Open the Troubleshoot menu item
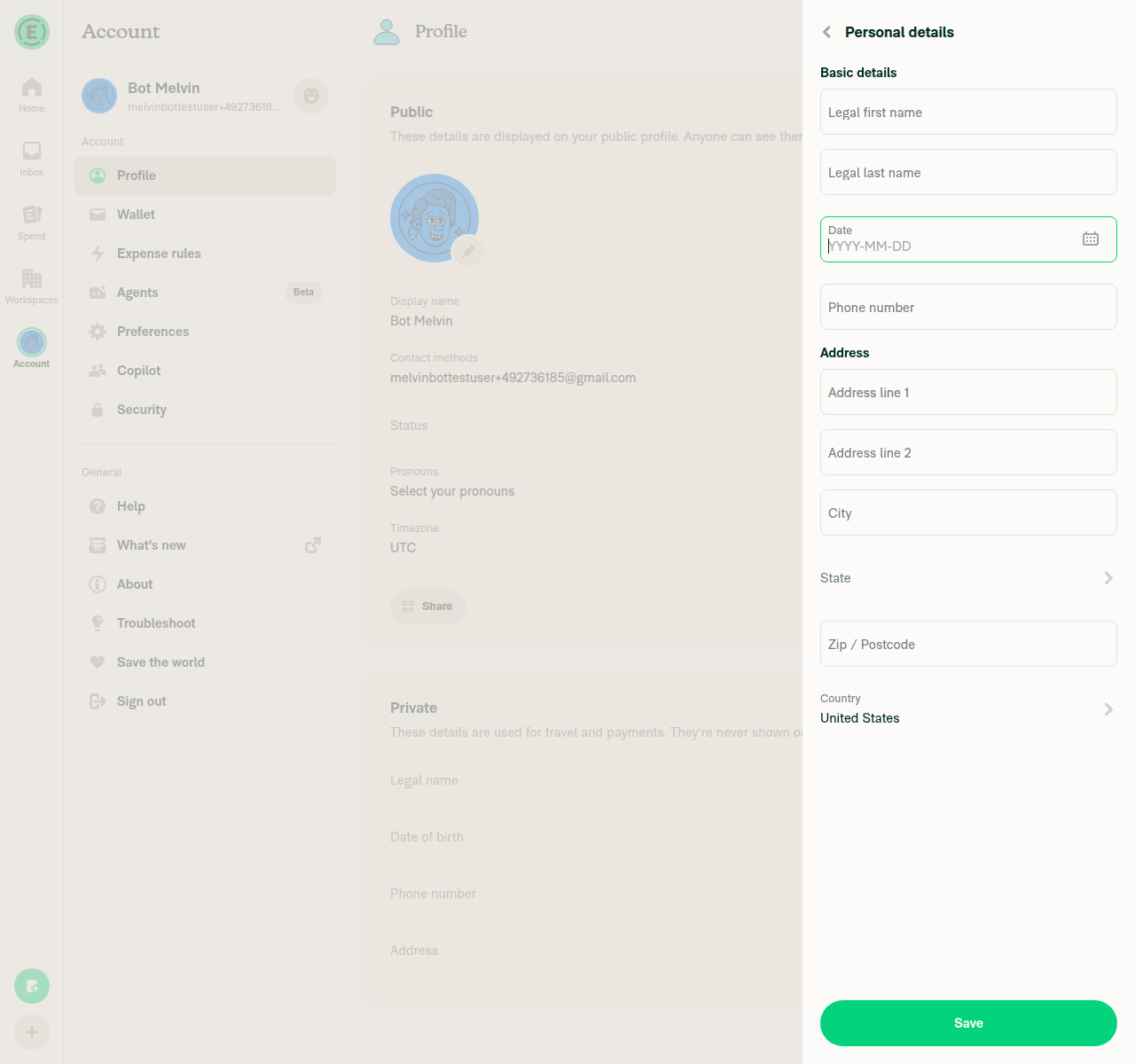The width and height of the screenshot is (1135, 1064). [x=205, y=623]
